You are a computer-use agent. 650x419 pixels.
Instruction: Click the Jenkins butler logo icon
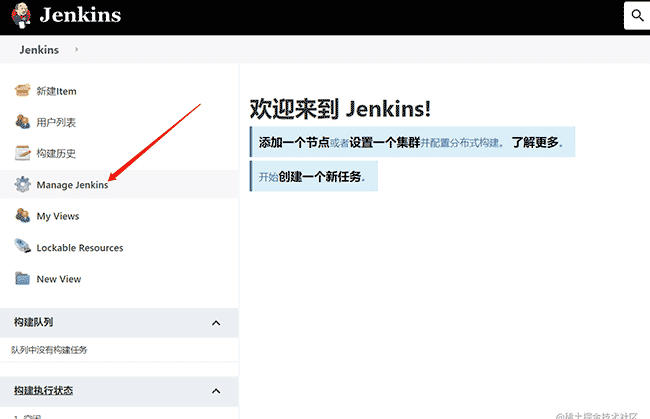point(21,15)
